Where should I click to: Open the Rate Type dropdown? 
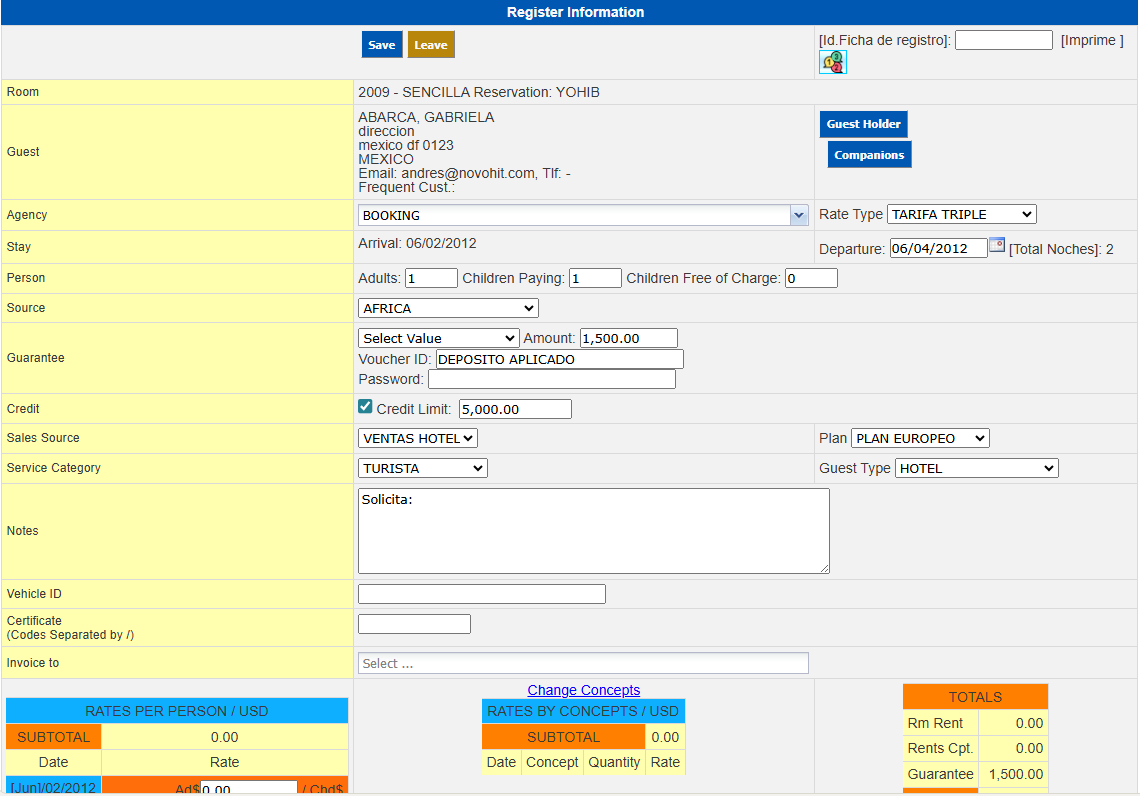(961, 214)
